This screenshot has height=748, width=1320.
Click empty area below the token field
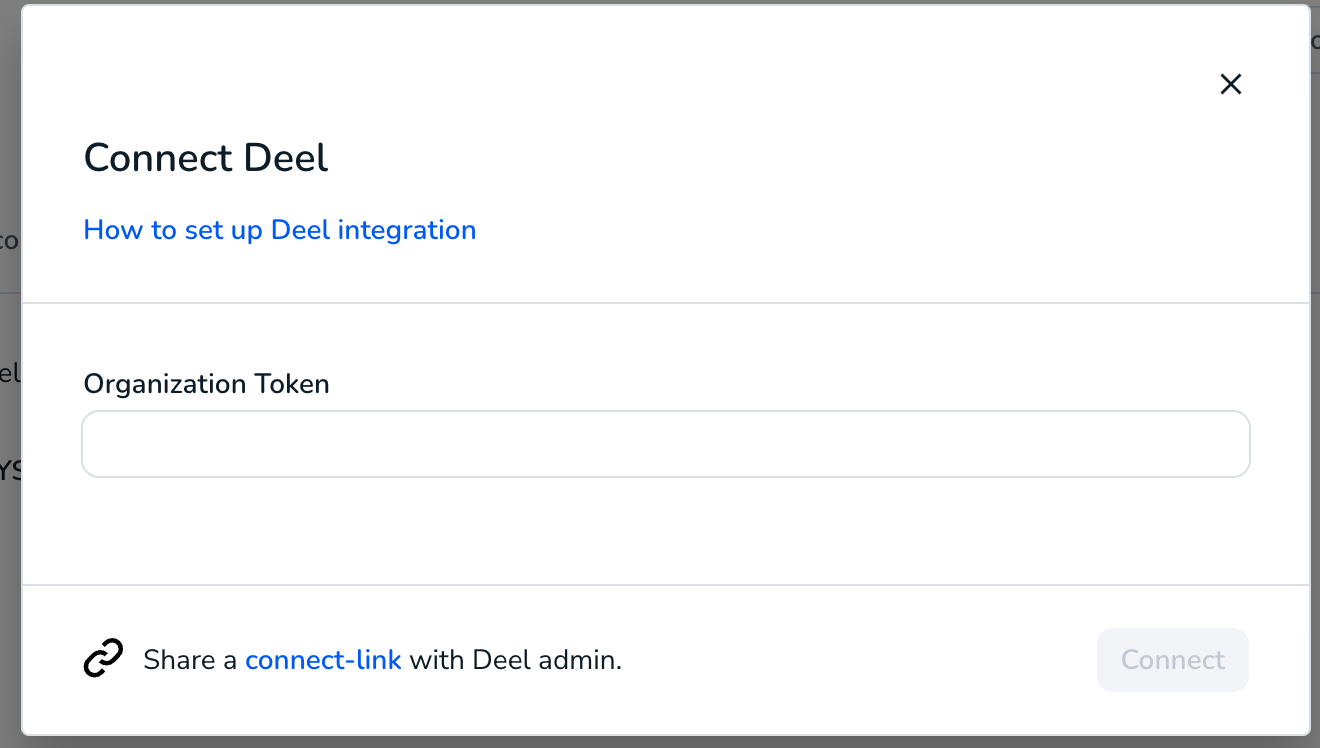pos(666,530)
